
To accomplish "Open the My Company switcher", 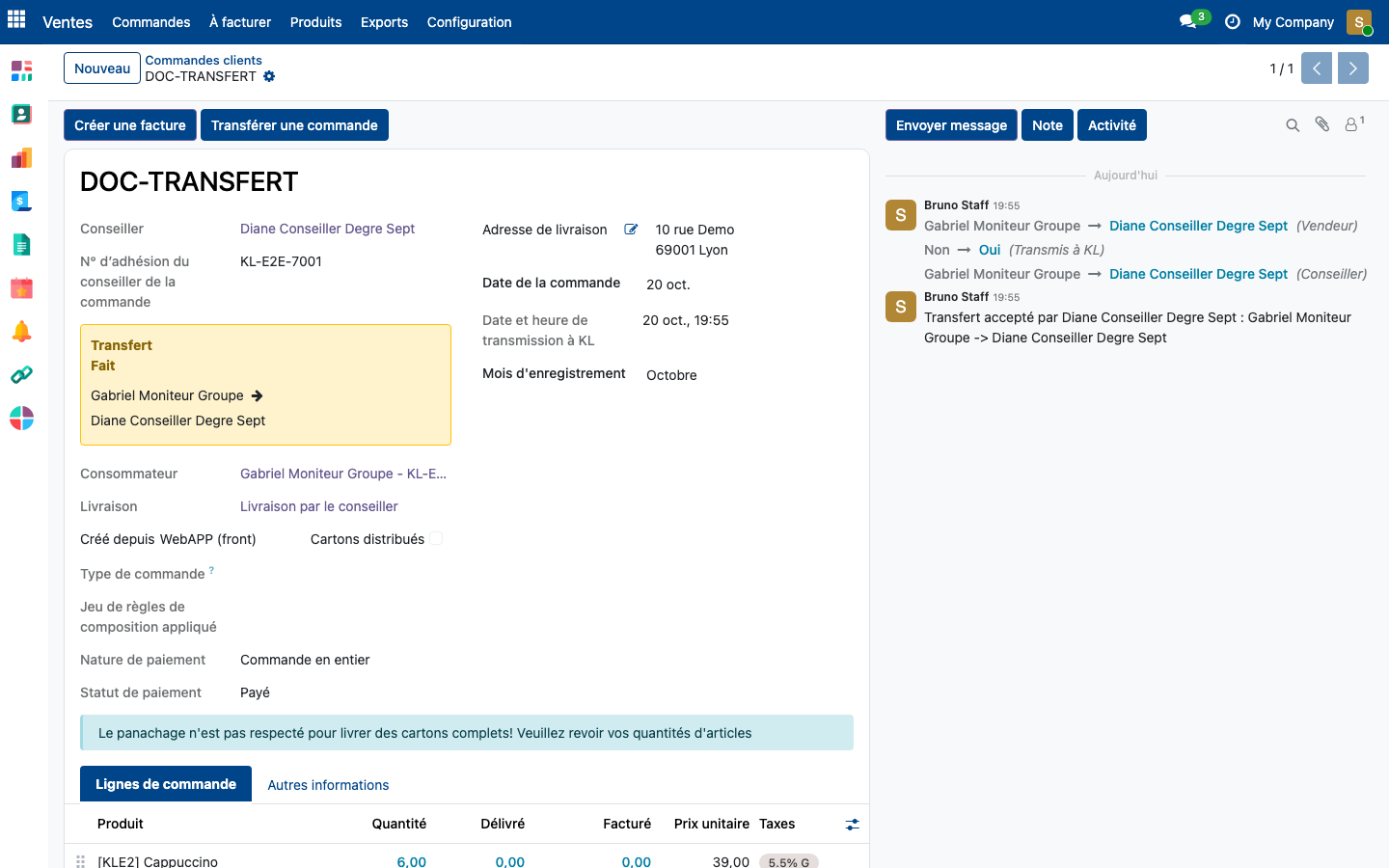I will (1294, 22).
